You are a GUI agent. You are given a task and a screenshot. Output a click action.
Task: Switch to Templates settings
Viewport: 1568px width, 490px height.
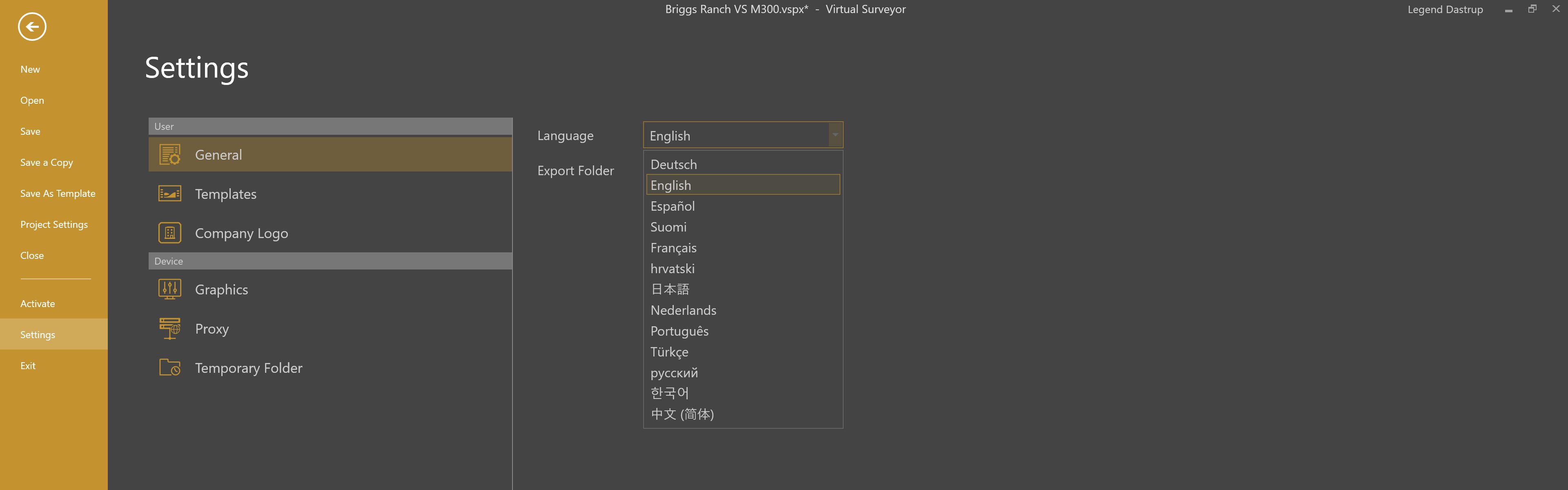pyautogui.click(x=330, y=194)
